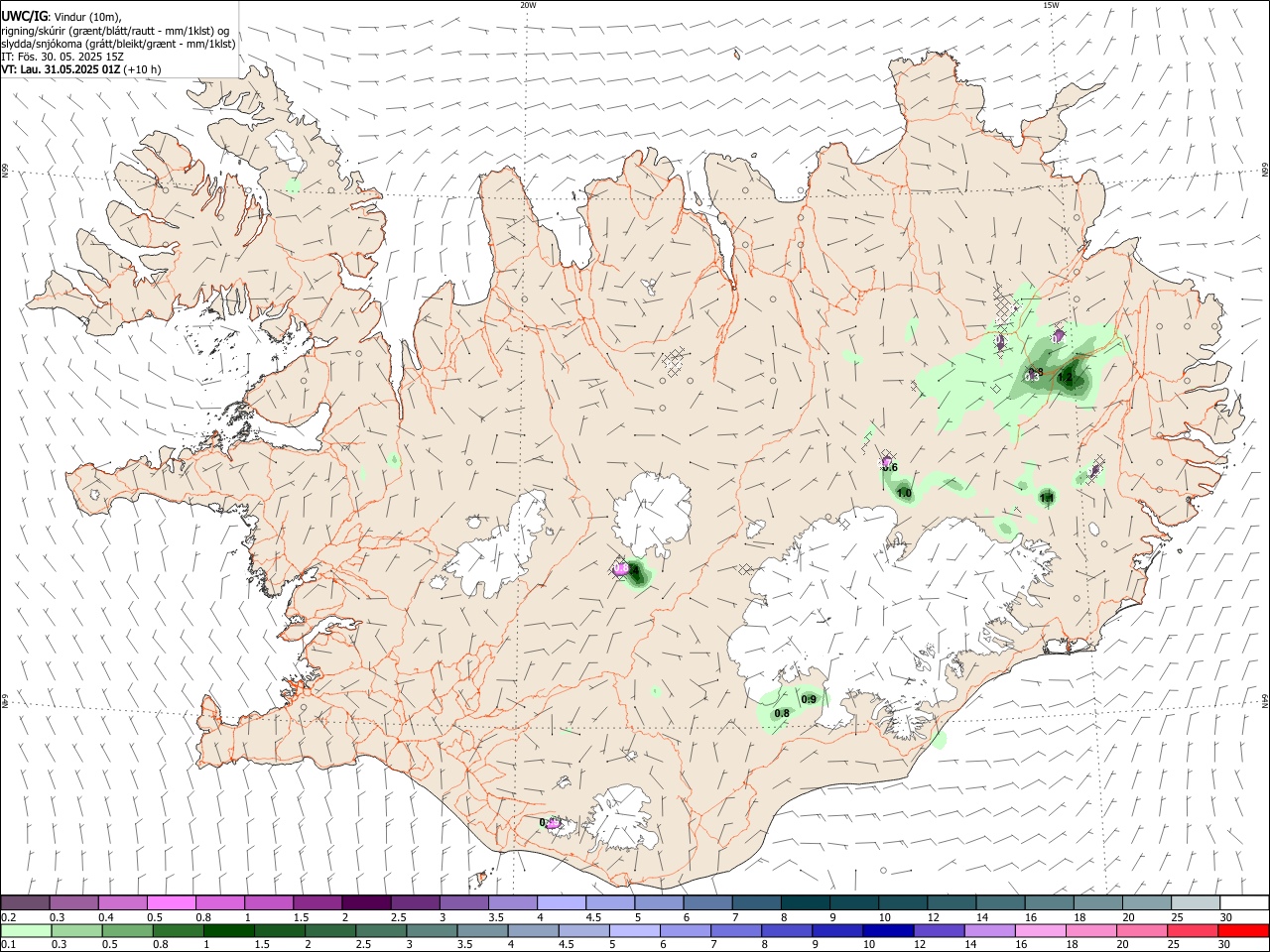Image resolution: width=1270 pixels, height=952 pixels.
Task: Select the crimson 25 rain scale swatch
Action: 1193,930
